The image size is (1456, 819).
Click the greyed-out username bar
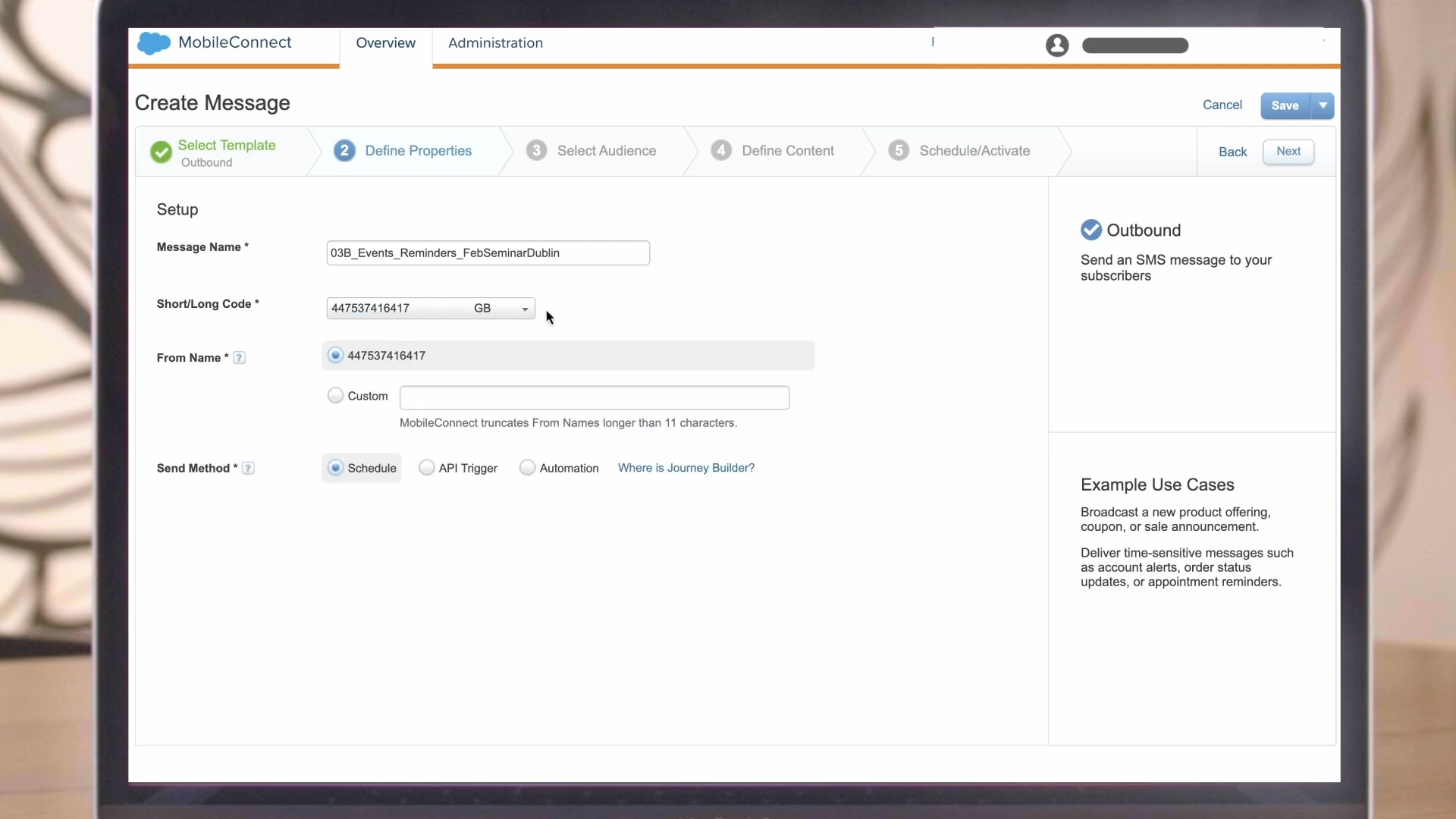(x=1135, y=45)
